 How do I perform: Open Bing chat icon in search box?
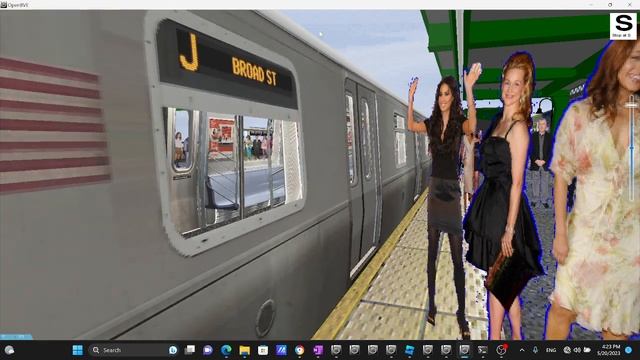pos(173,350)
